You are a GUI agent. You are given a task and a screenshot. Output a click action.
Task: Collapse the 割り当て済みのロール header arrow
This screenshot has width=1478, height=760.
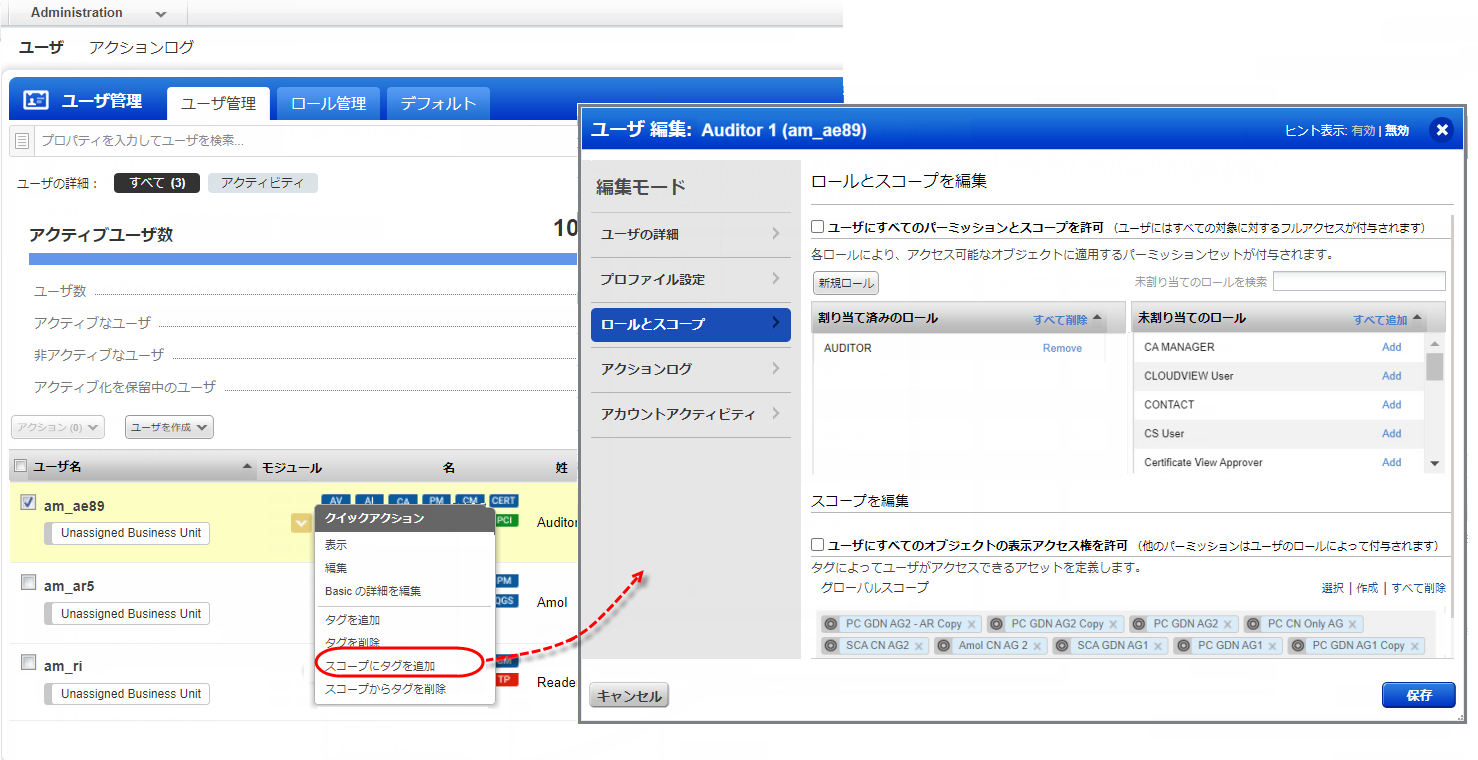(1097, 318)
